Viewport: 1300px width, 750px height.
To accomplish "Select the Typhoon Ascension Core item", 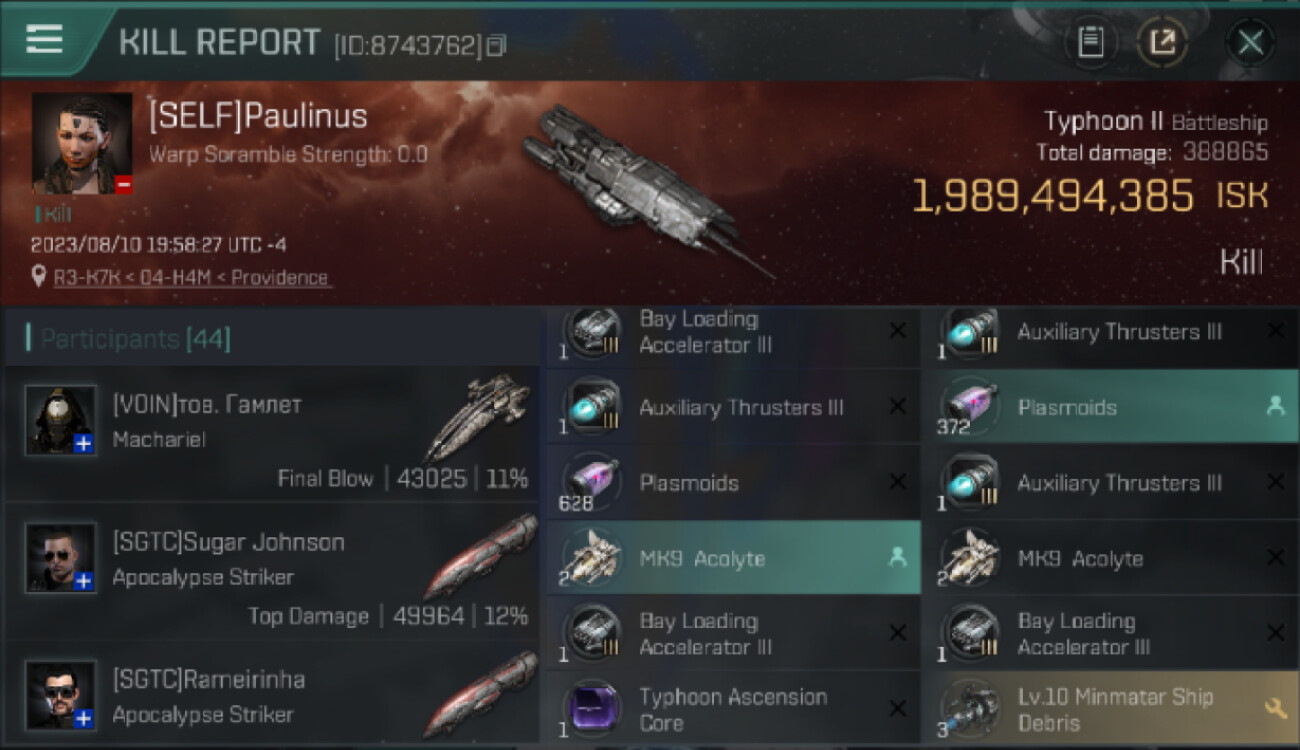I will (733, 709).
